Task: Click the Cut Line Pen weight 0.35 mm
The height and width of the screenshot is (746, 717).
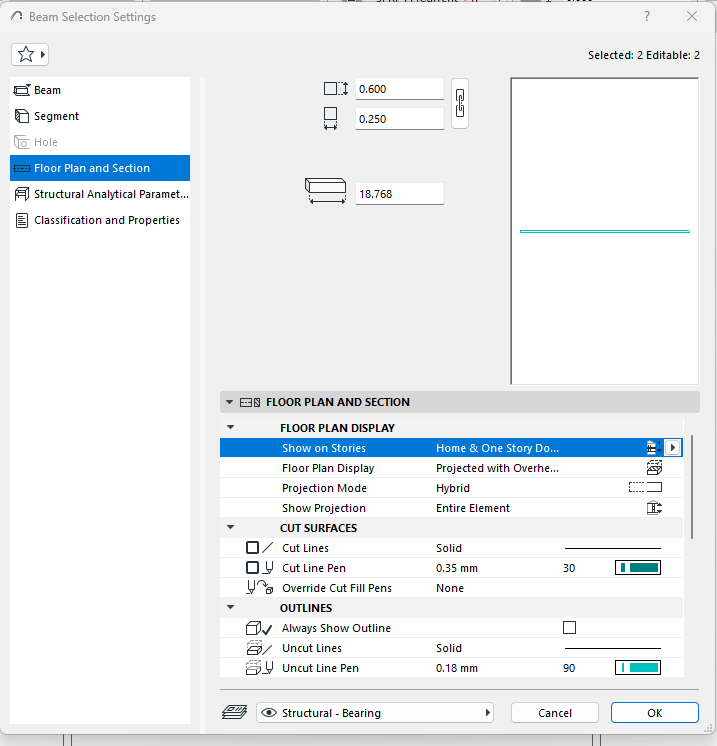Action: 457,568
